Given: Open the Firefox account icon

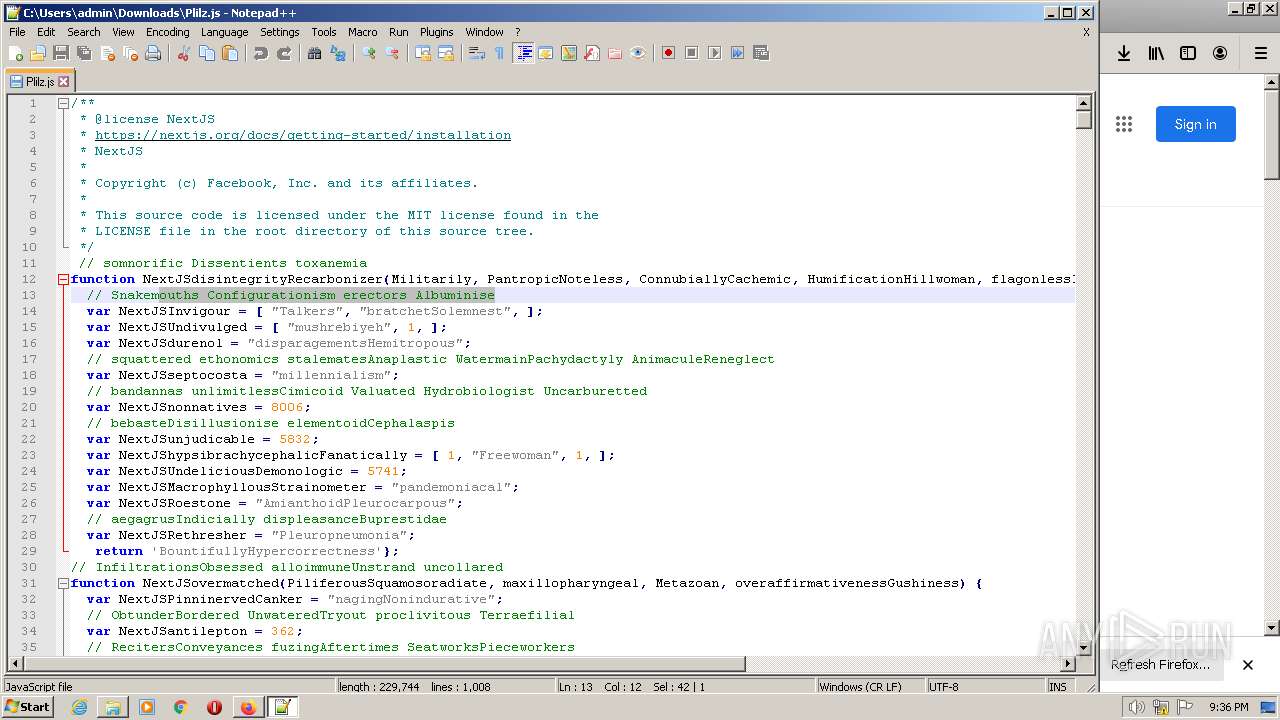Looking at the screenshot, I should [x=1220, y=53].
